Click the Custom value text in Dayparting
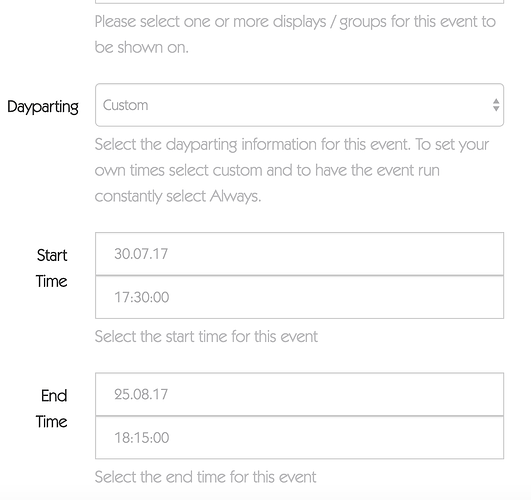 pyautogui.click(x=125, y=105)
